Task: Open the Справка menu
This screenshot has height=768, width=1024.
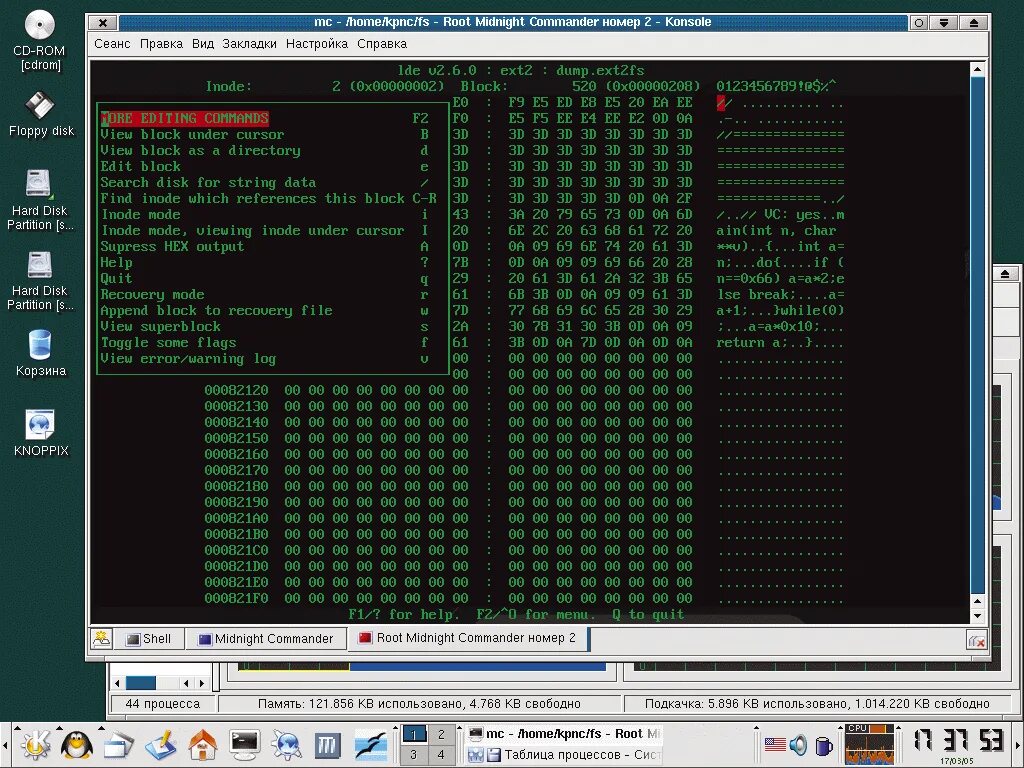Action: pos(382,44)
